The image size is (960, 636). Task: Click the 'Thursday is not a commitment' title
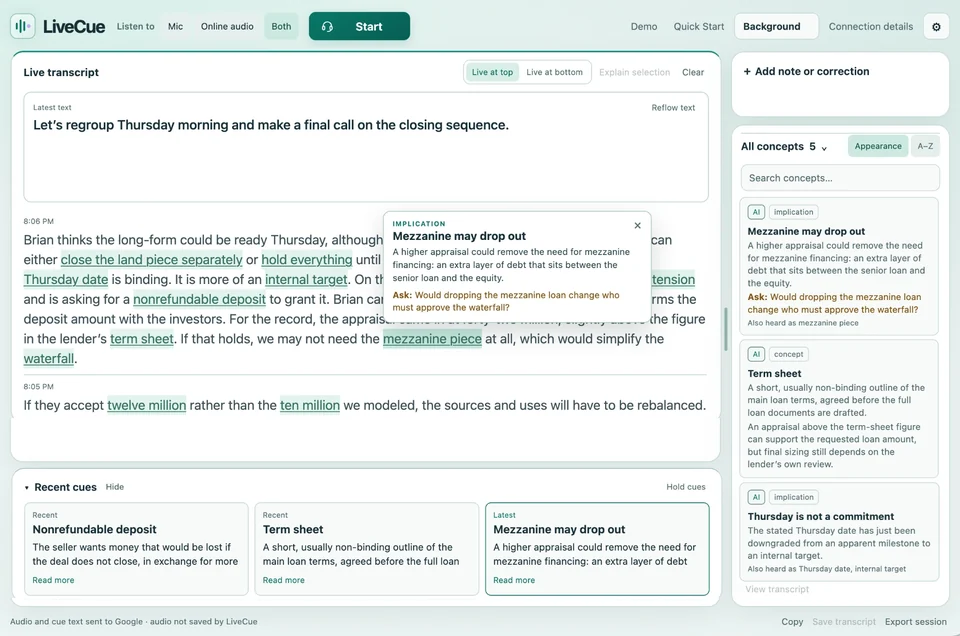[820, 516]
